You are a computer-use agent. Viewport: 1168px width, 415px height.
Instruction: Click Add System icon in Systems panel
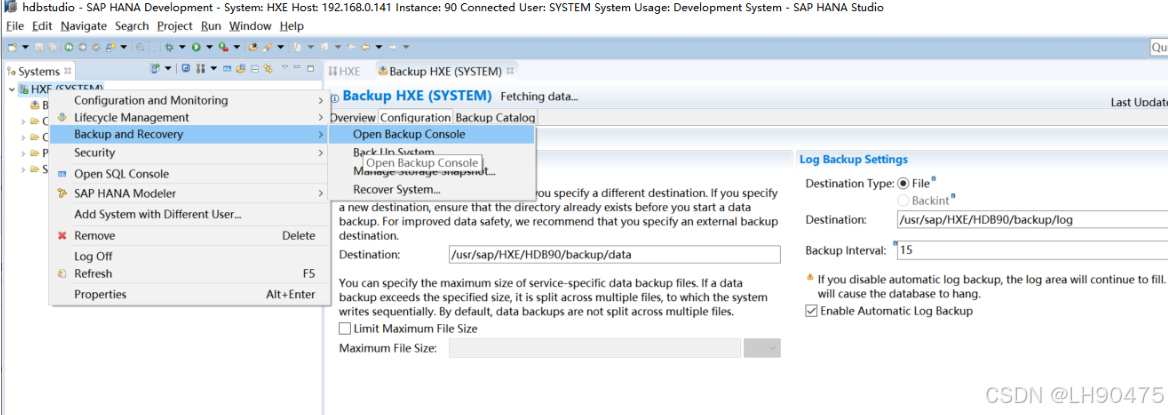click(155, 69)
